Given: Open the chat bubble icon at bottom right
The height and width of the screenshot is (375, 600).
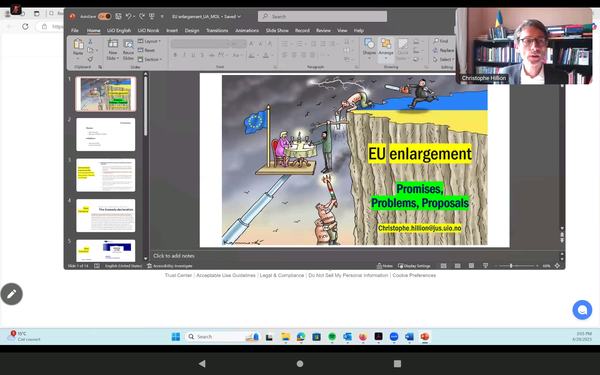Looking at the screenshot, I should point(582,310).
